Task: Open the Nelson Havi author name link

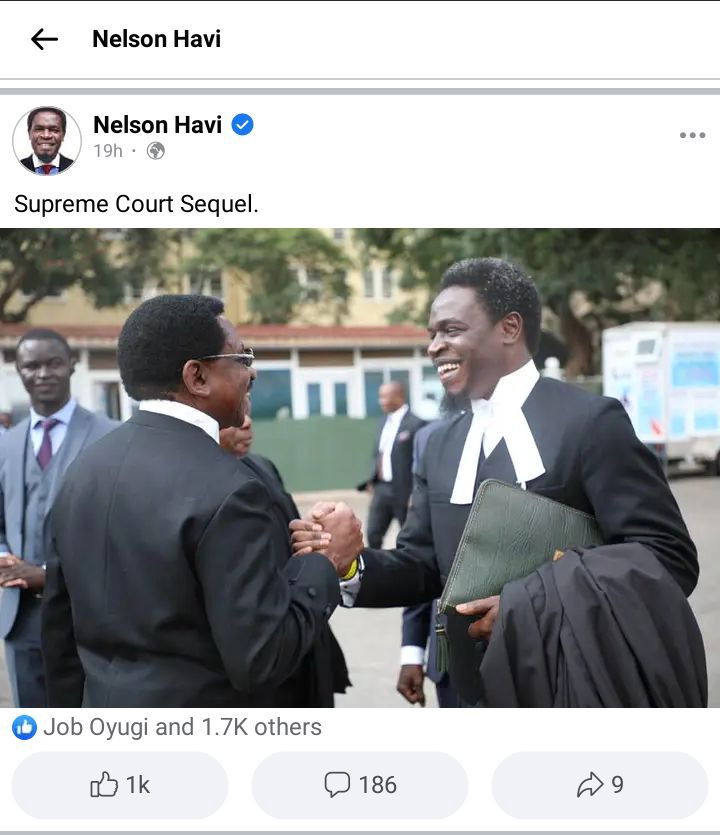Action: click(158, 125)
